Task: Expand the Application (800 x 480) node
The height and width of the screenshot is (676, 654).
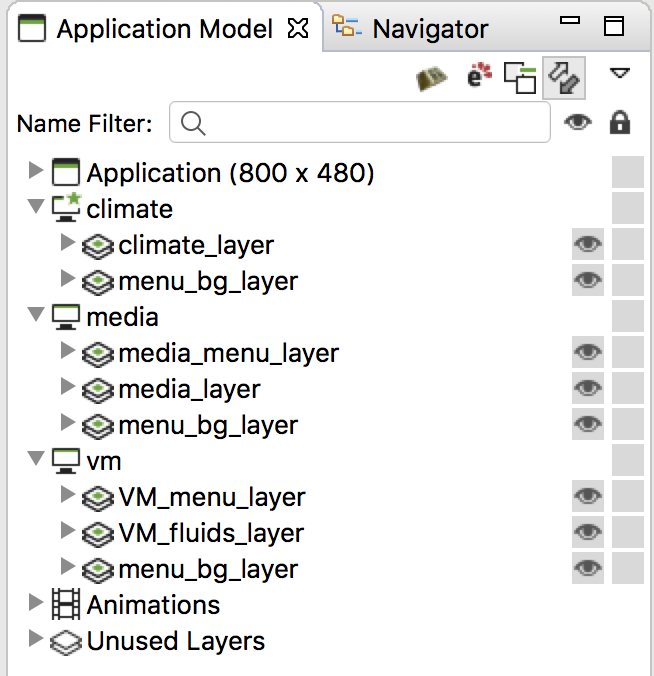Action: 36,170
